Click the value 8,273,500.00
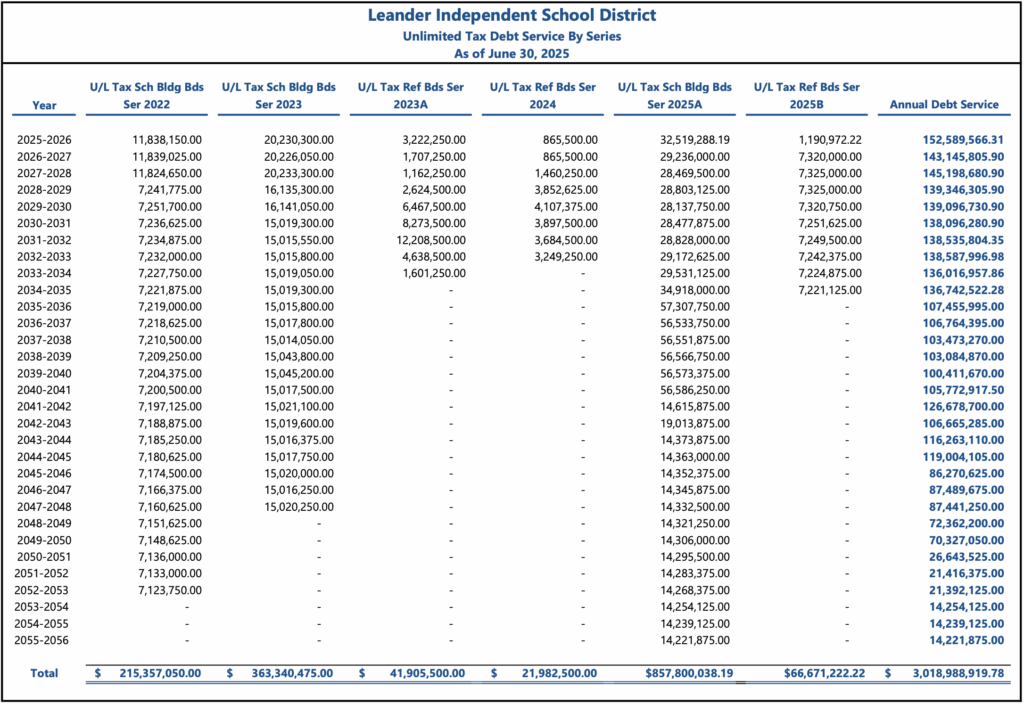The image size is (1024, 704). (x=434, y=223)
